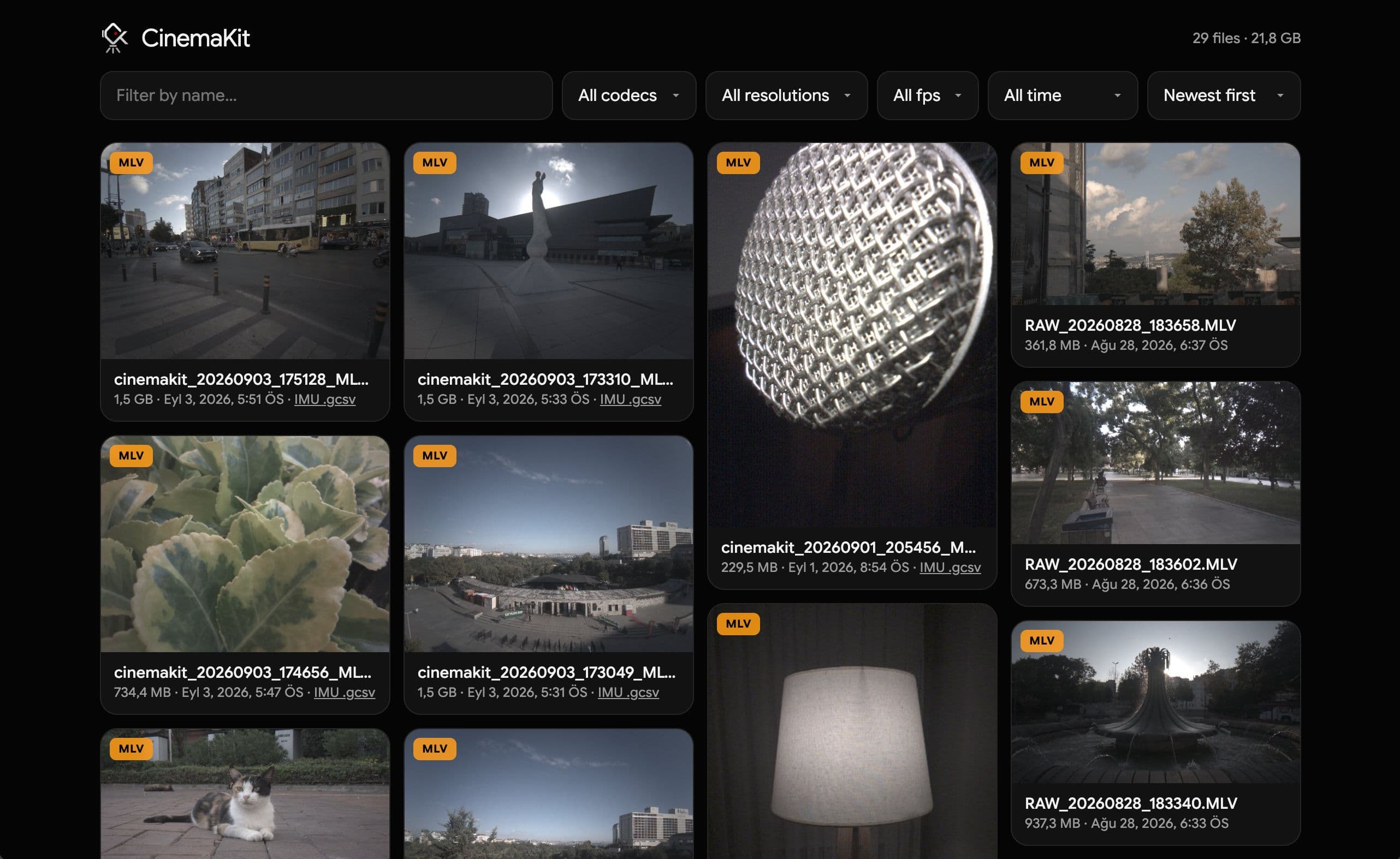1400x859 pixels.
Task: Select filename cinemakit_20260903_173310_ML...
Action: click(545, 379)
